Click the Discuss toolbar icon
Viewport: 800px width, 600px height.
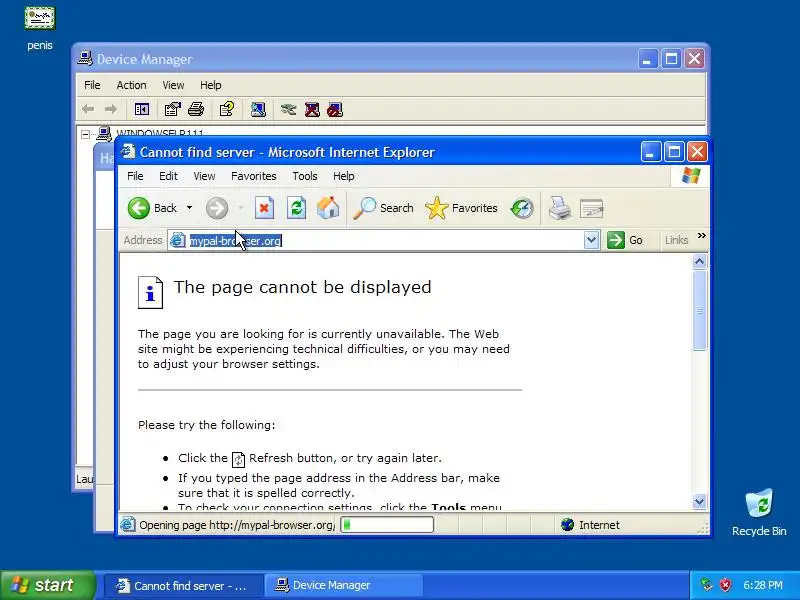coord(592,209)
